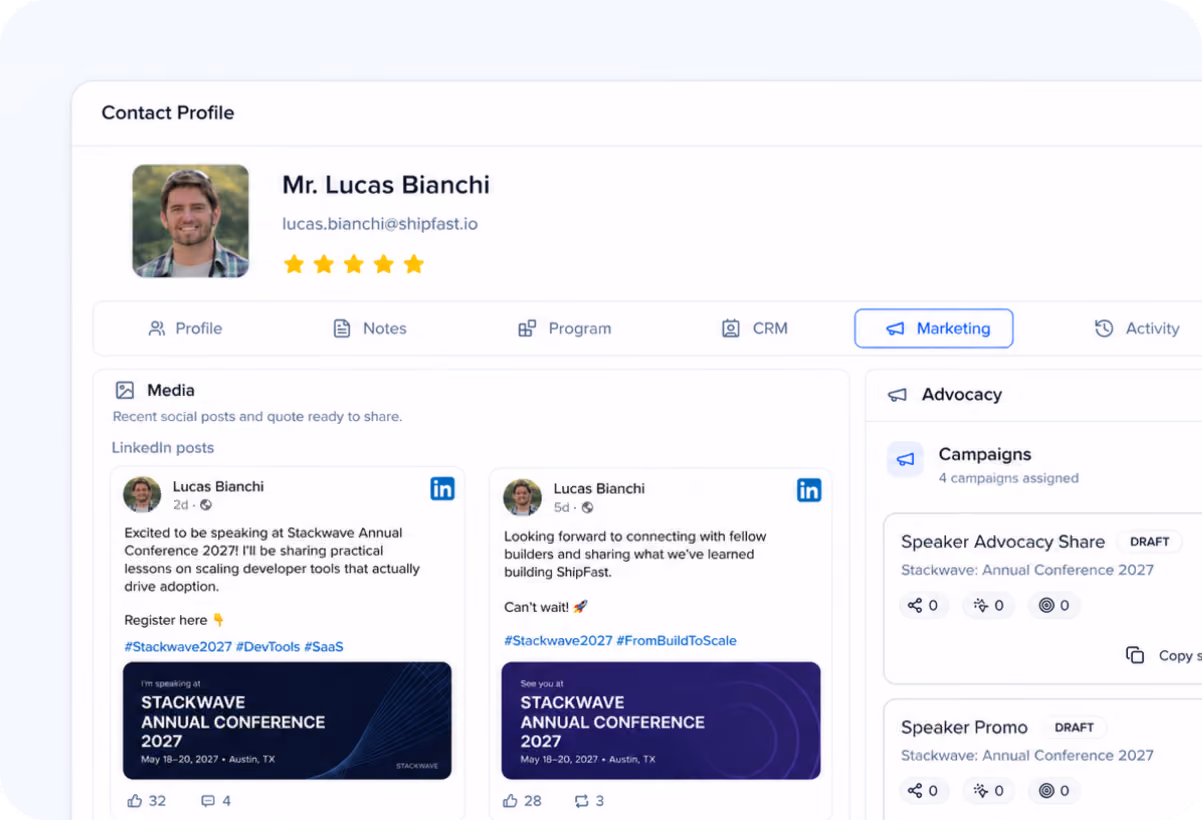Click the Advocacy megaphone icon
The height and width of the screenshot is (820, 1202).
pos(898,395)
